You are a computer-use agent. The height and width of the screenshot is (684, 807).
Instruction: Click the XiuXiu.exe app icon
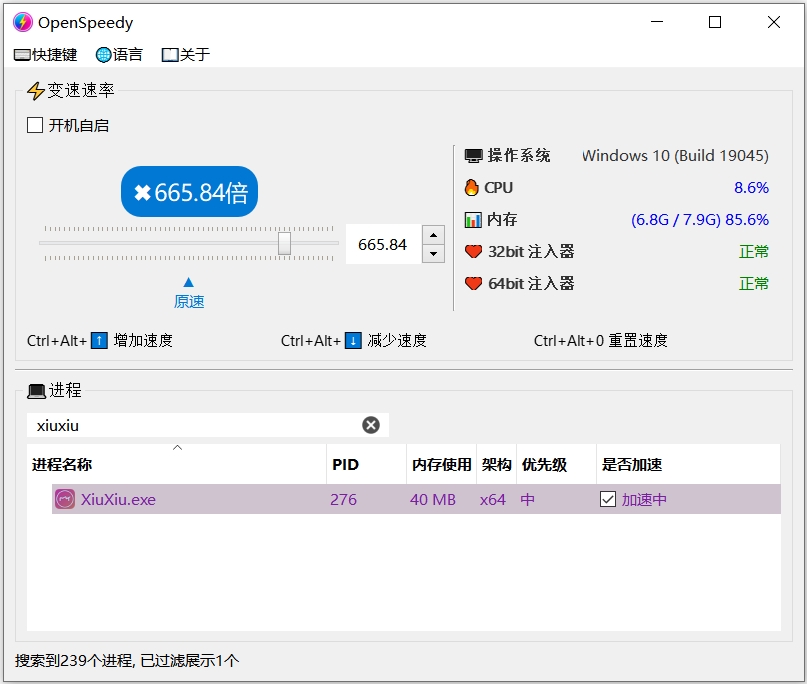(65, 499)
